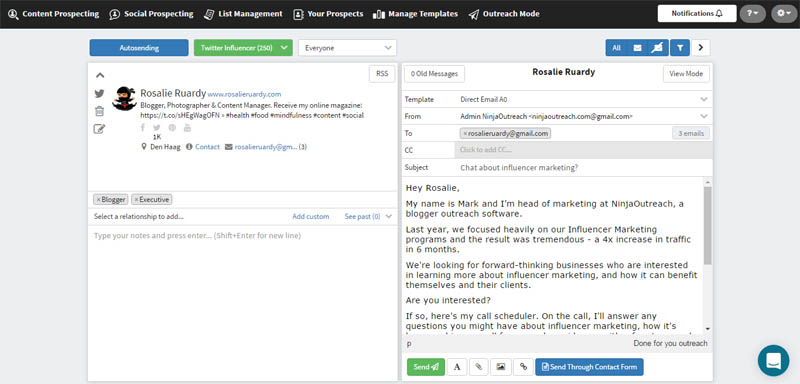This screenshot has width=800, height=384.
Task: Click the 0 Old Messages button
Action: coord(434,73)
